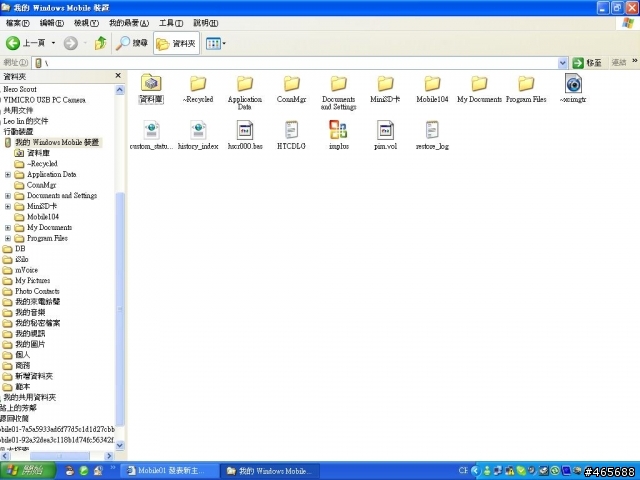Go up one folder level
The height and width of the screenshot is (480, 640).
click(100, 43)
